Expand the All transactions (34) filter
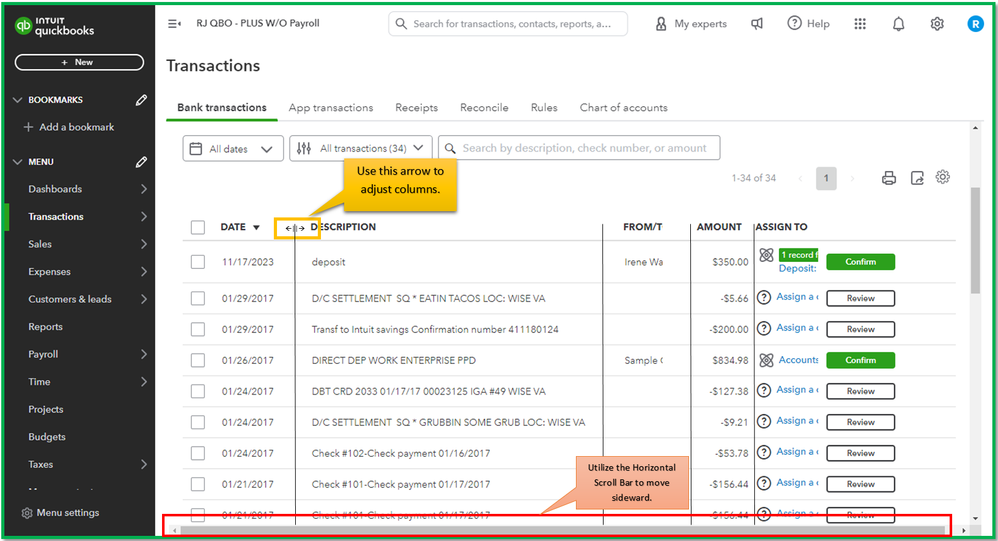This screenshot has height=541, width=998. [361, 149]
